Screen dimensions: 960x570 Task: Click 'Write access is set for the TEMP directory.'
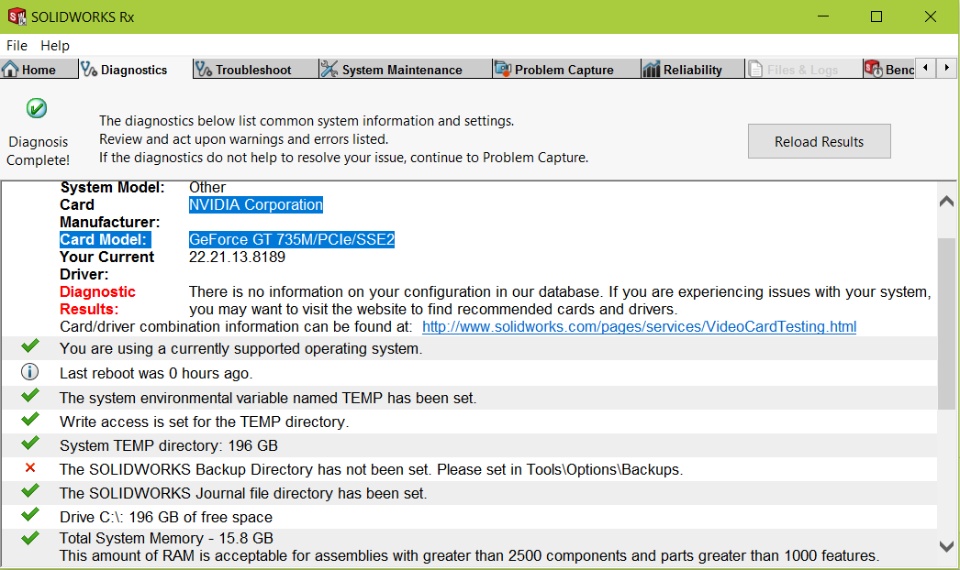tap(204, 422)
